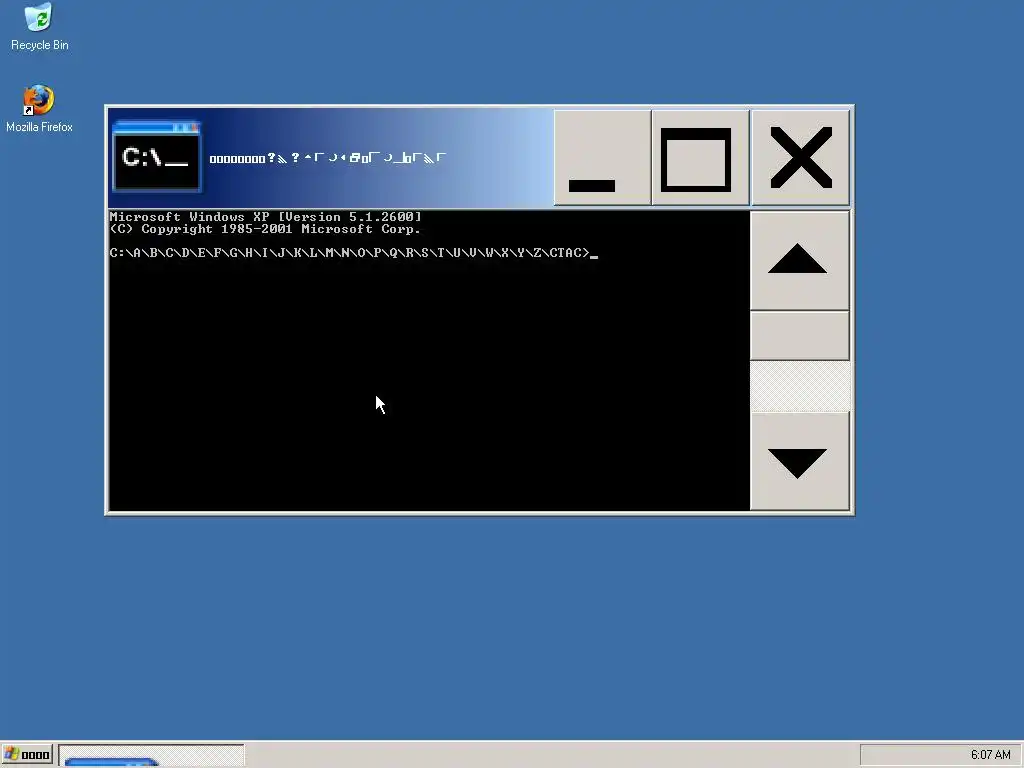The height and width of the screenshot is (768, 1024).
Task: Minimize the command prompt window
Action: (602, 157)
